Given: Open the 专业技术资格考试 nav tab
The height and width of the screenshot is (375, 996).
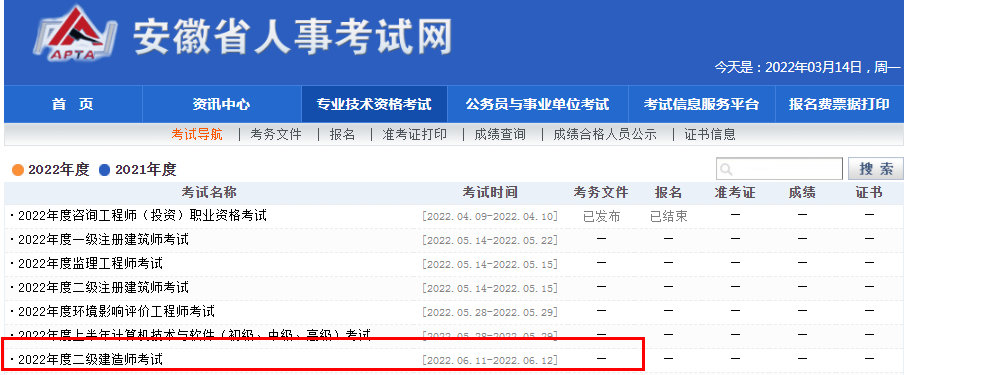Looking at the screenshot, I should 374,104.
